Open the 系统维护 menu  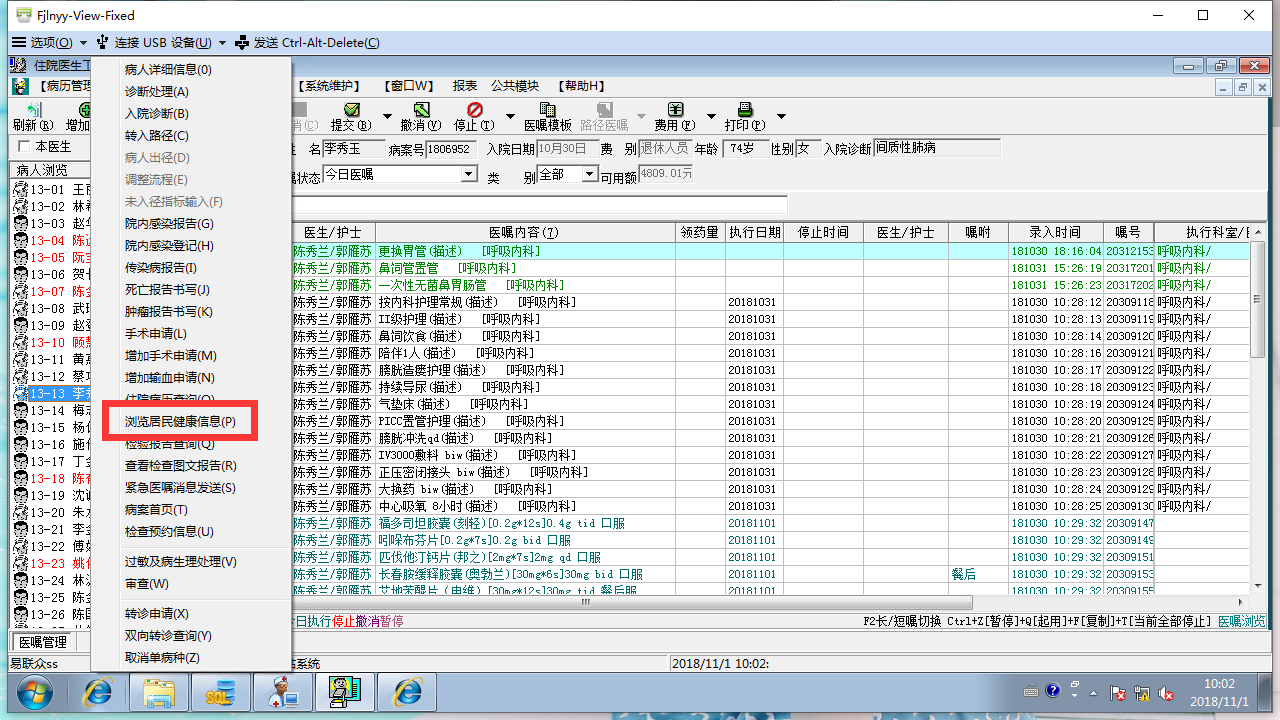tap(331, 86)
